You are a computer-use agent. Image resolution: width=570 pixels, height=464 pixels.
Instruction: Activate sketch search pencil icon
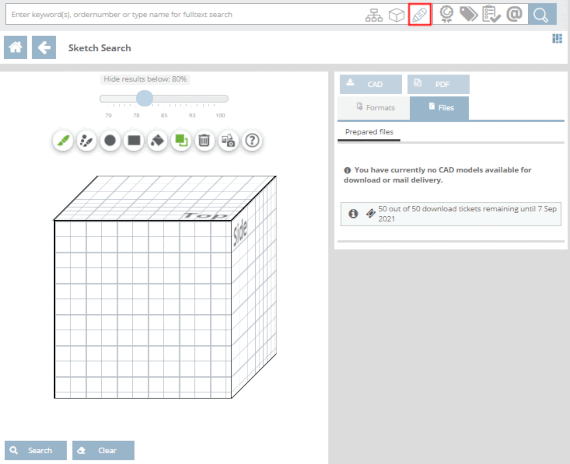[420, 15]
